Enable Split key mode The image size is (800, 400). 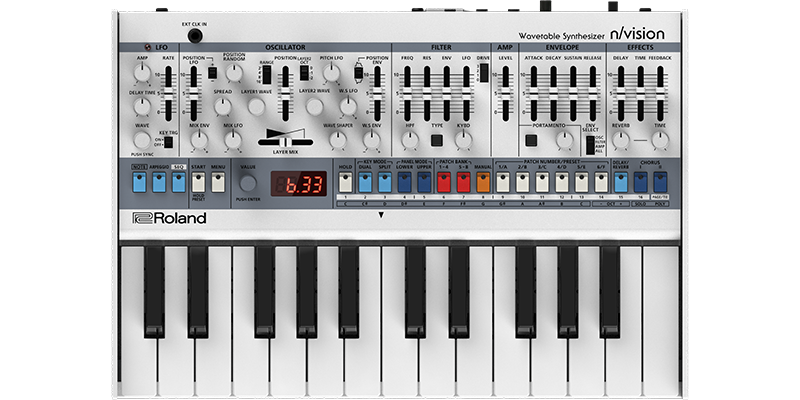(385, 182)
